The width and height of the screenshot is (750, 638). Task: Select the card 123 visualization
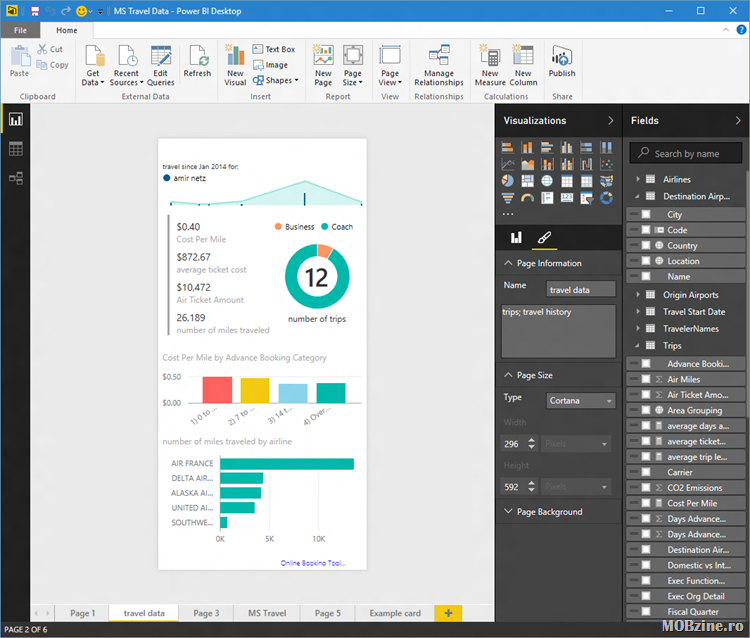point(567,198)
